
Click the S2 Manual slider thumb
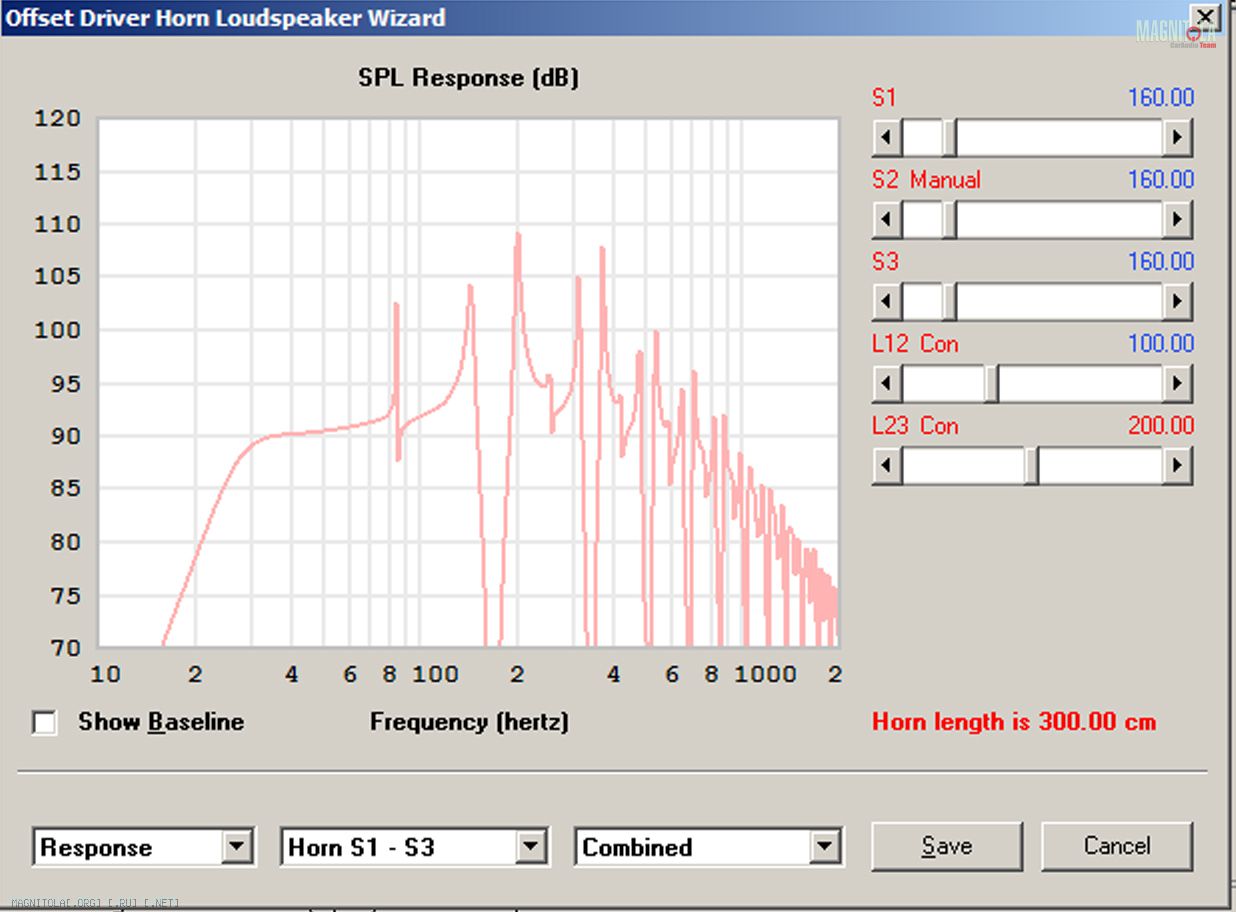949,219
